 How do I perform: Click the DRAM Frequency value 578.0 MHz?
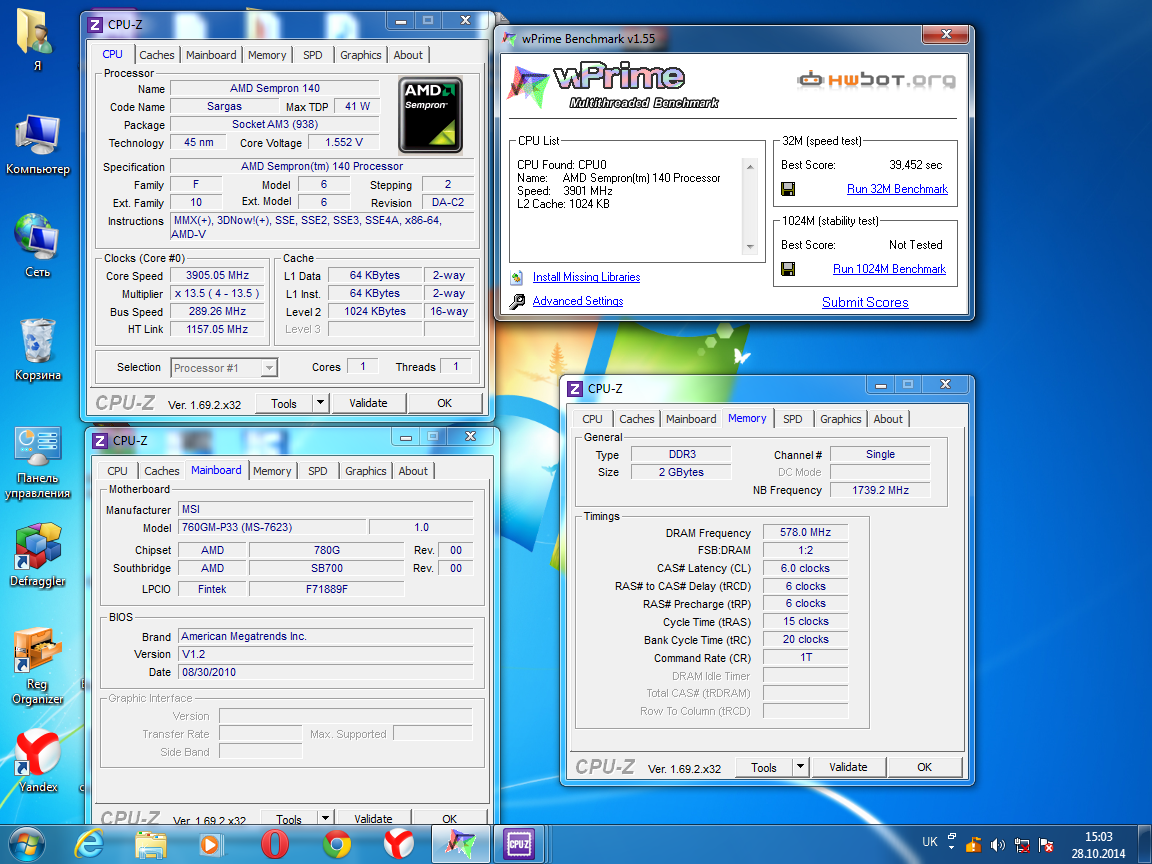point(805,533)
